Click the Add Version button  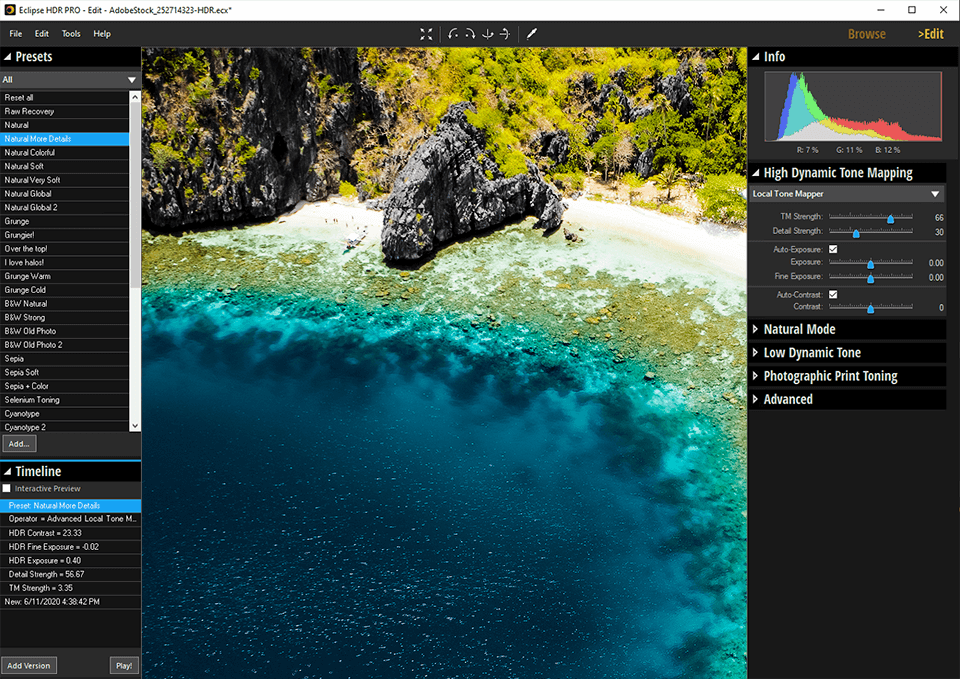point(29,665)
